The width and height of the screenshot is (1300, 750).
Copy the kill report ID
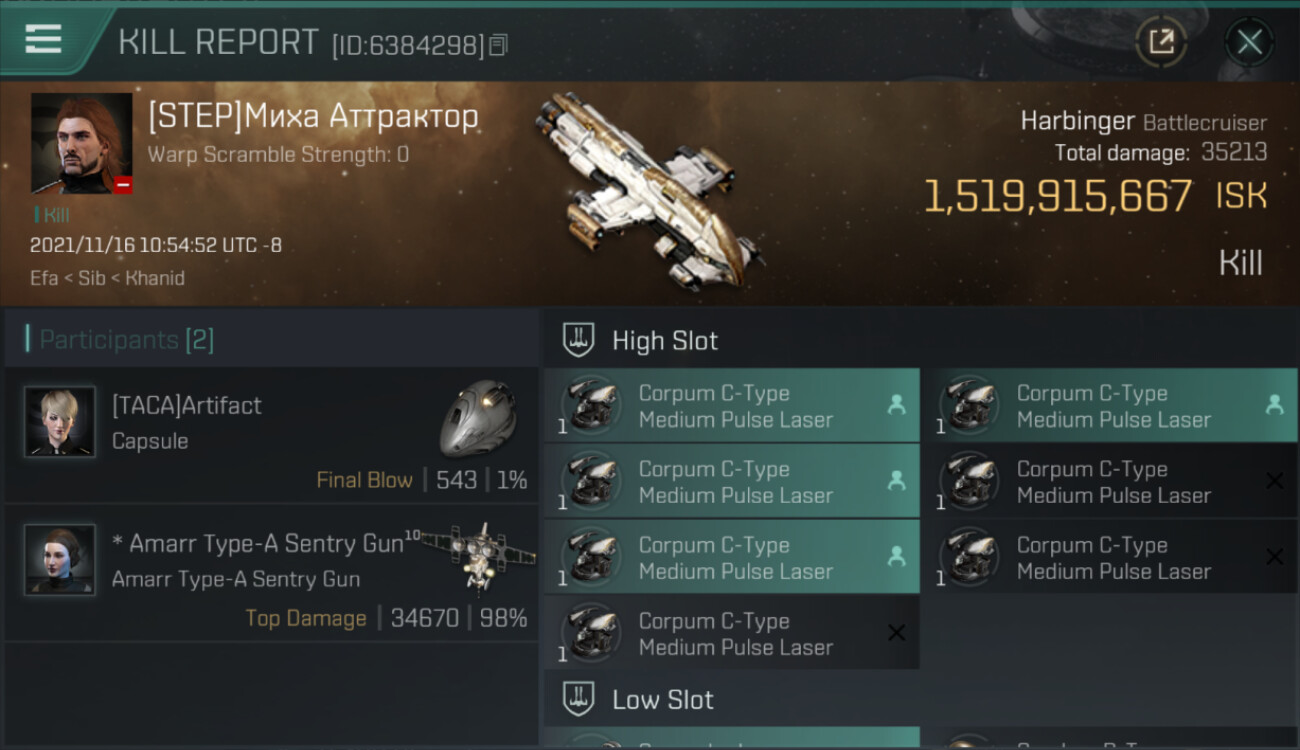499,45
